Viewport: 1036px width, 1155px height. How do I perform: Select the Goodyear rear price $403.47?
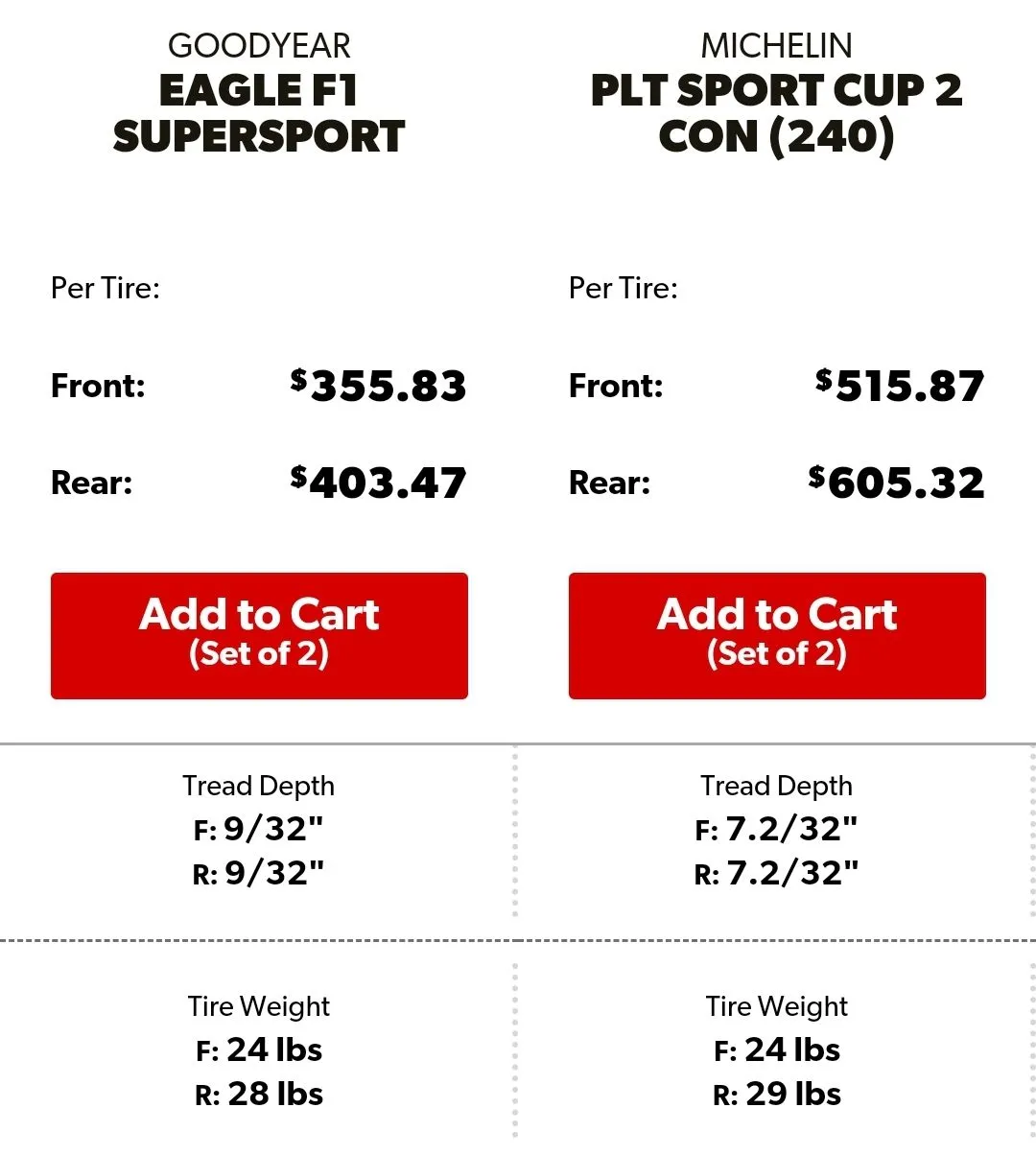379,482
